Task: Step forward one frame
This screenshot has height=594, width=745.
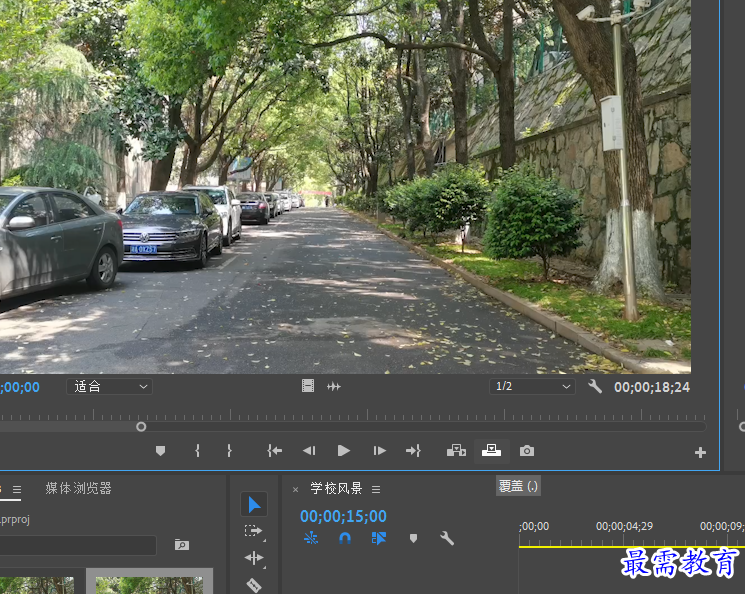Action: (379, 450)
